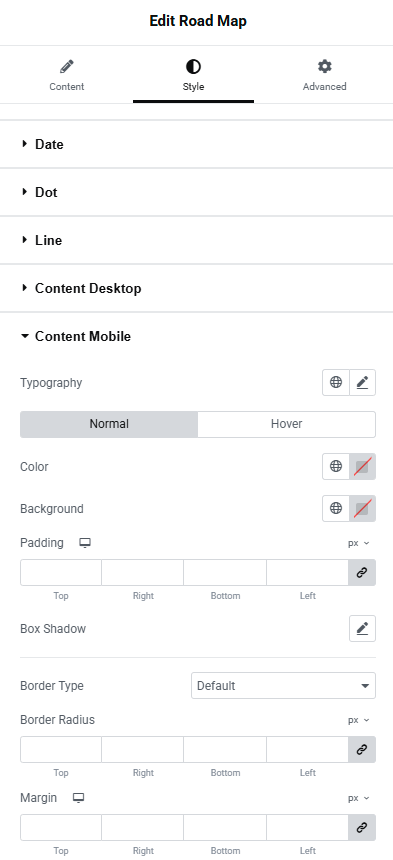Expand the Content Desktop section

(x=196, y=288)
